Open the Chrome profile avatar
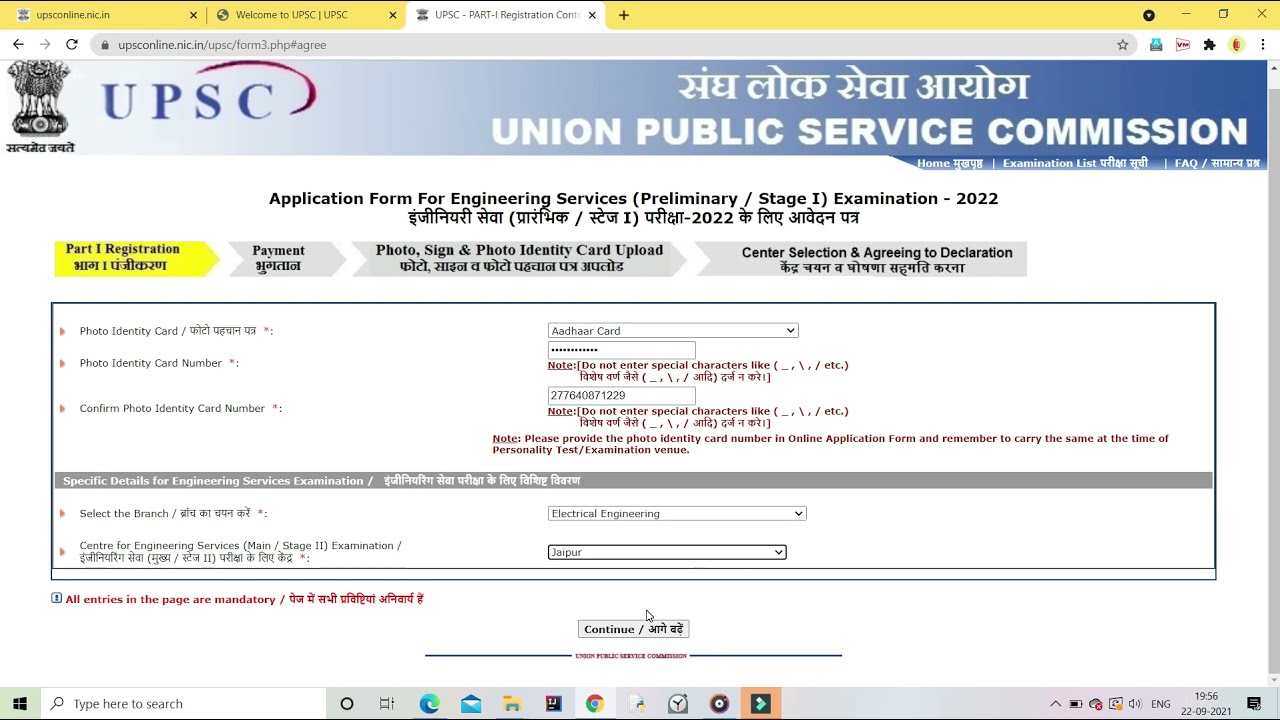Image resolution: width=1280 pixels, height=720 pixels. coord(1237,44)
